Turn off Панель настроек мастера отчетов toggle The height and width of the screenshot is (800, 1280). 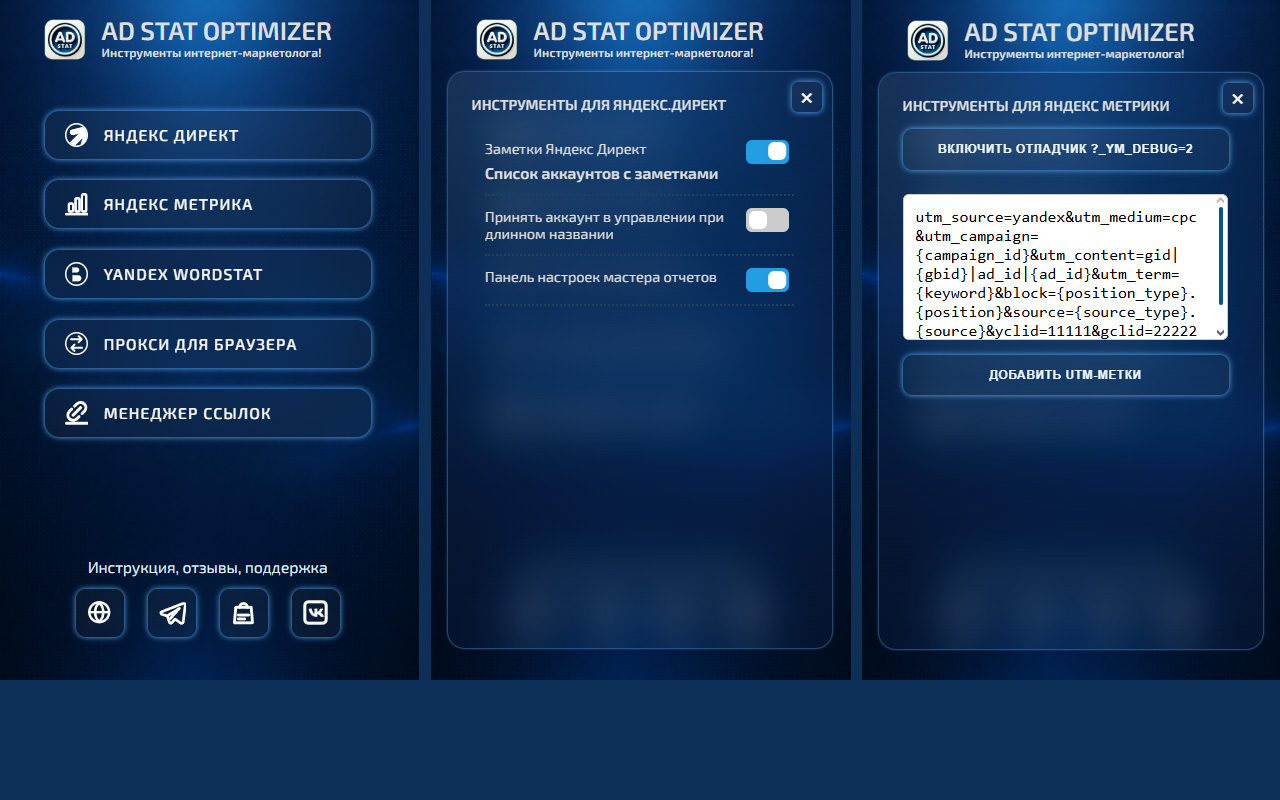point(767,280)
